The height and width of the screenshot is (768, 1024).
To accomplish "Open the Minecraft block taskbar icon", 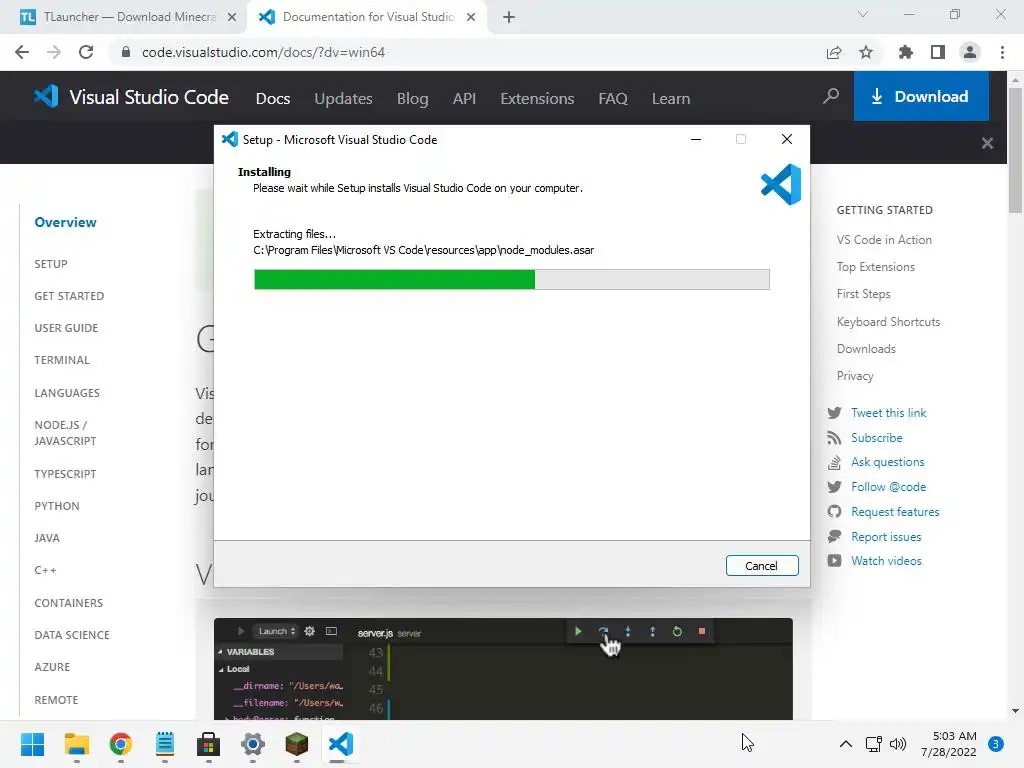I will tap(296, 744).
